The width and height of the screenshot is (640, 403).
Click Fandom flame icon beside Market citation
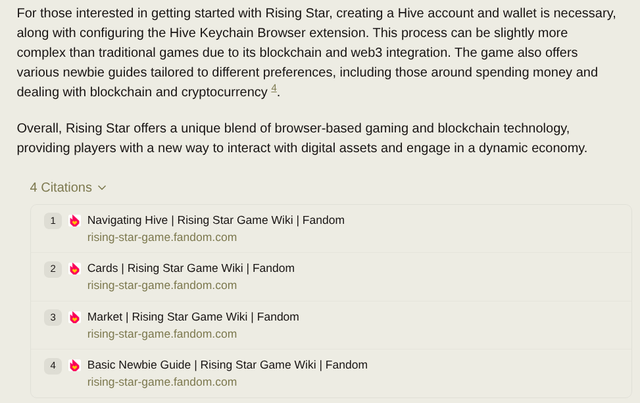74,317
